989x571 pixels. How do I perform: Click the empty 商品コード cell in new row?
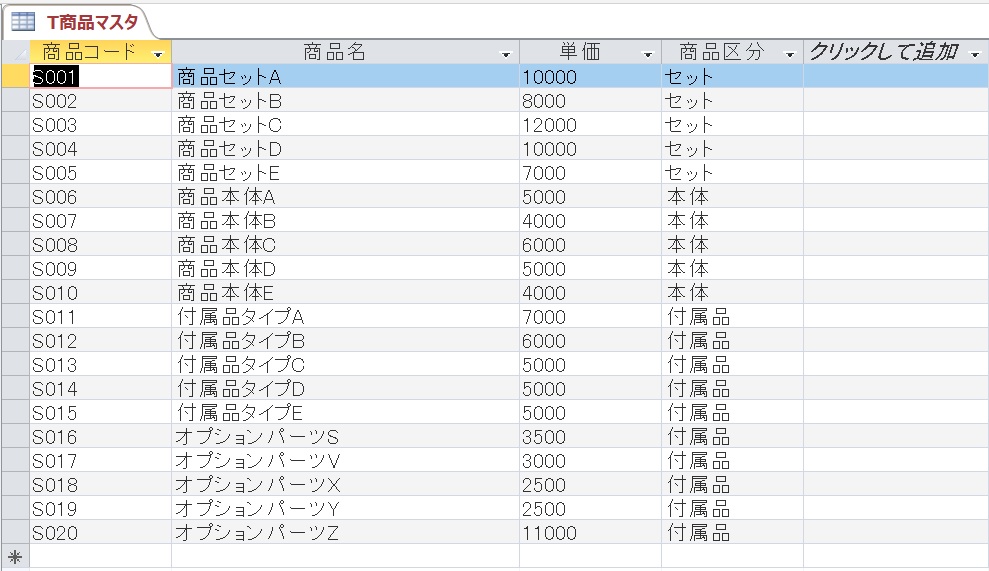(x=100, y=557)
